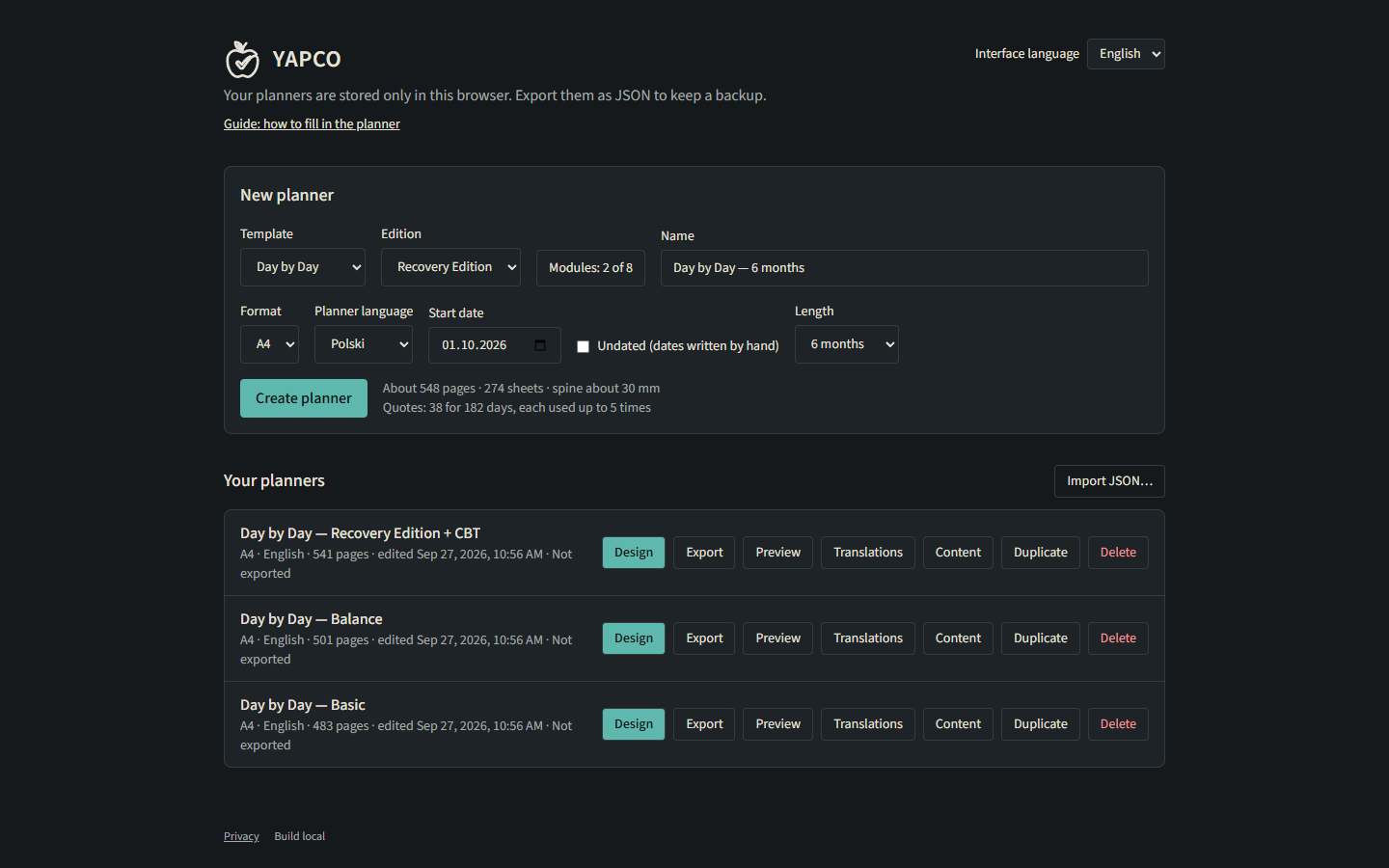Viewport: 1389px width, 868px height.
Task: Change the Planner language dropdown from Polski
Action: 364,344
